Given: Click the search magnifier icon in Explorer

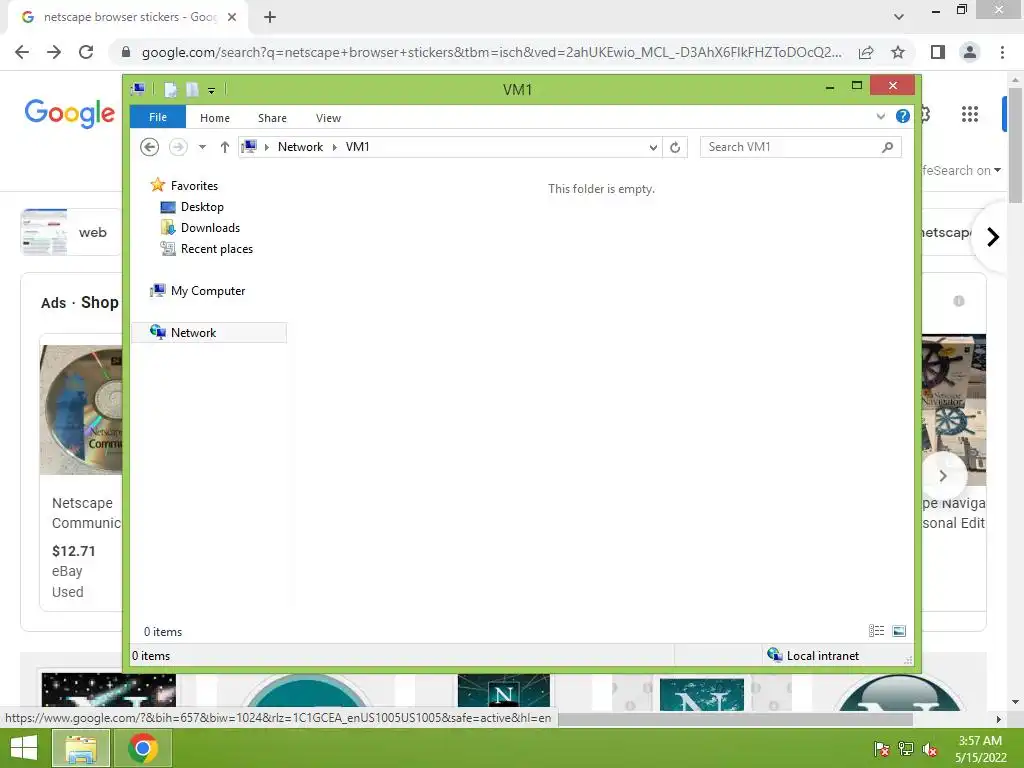Looking at the screenshot, I should (x=888, y=147).
